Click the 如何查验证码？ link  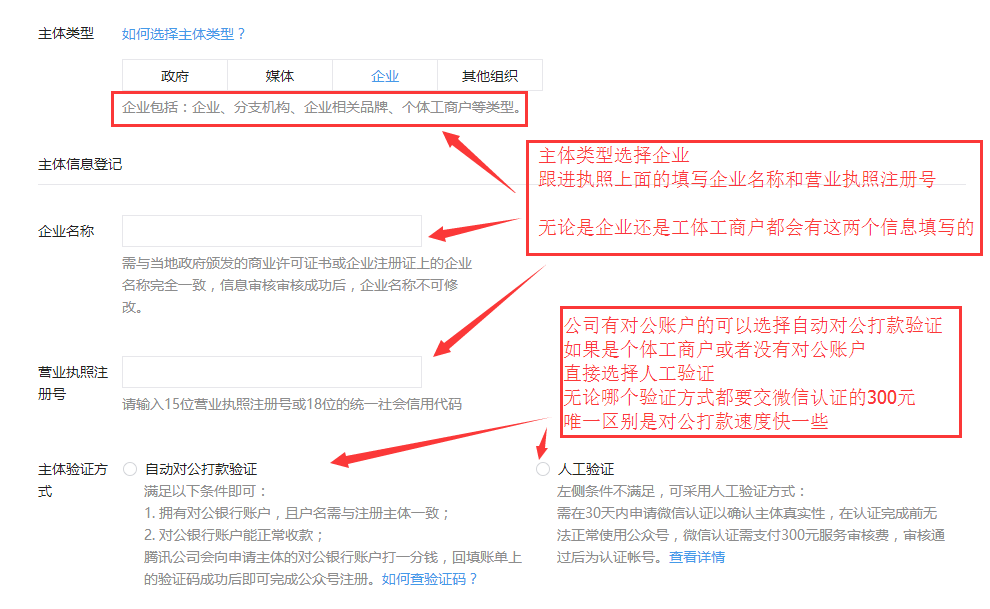430,579
